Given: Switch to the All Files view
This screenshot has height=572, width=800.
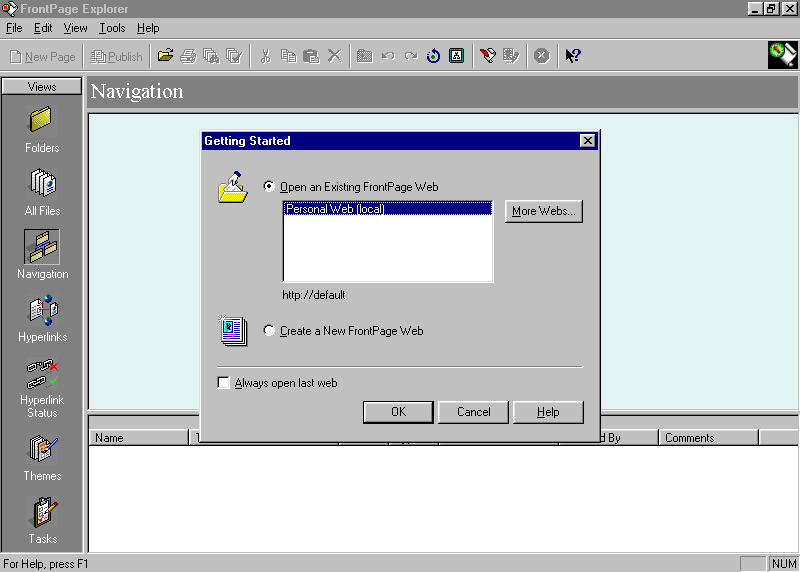Looking at the screenshot, I should click(x=42, y=192).
